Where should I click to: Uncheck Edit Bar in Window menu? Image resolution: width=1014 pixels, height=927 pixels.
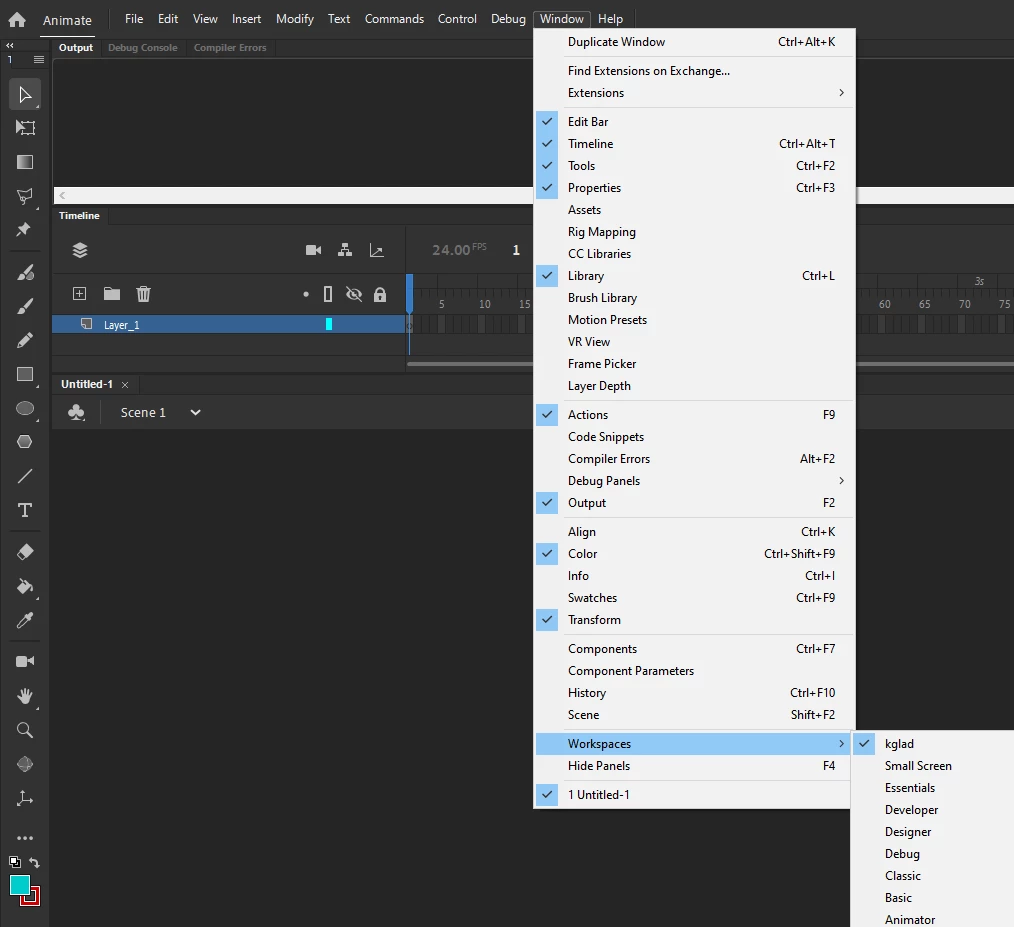coord(695,122)
